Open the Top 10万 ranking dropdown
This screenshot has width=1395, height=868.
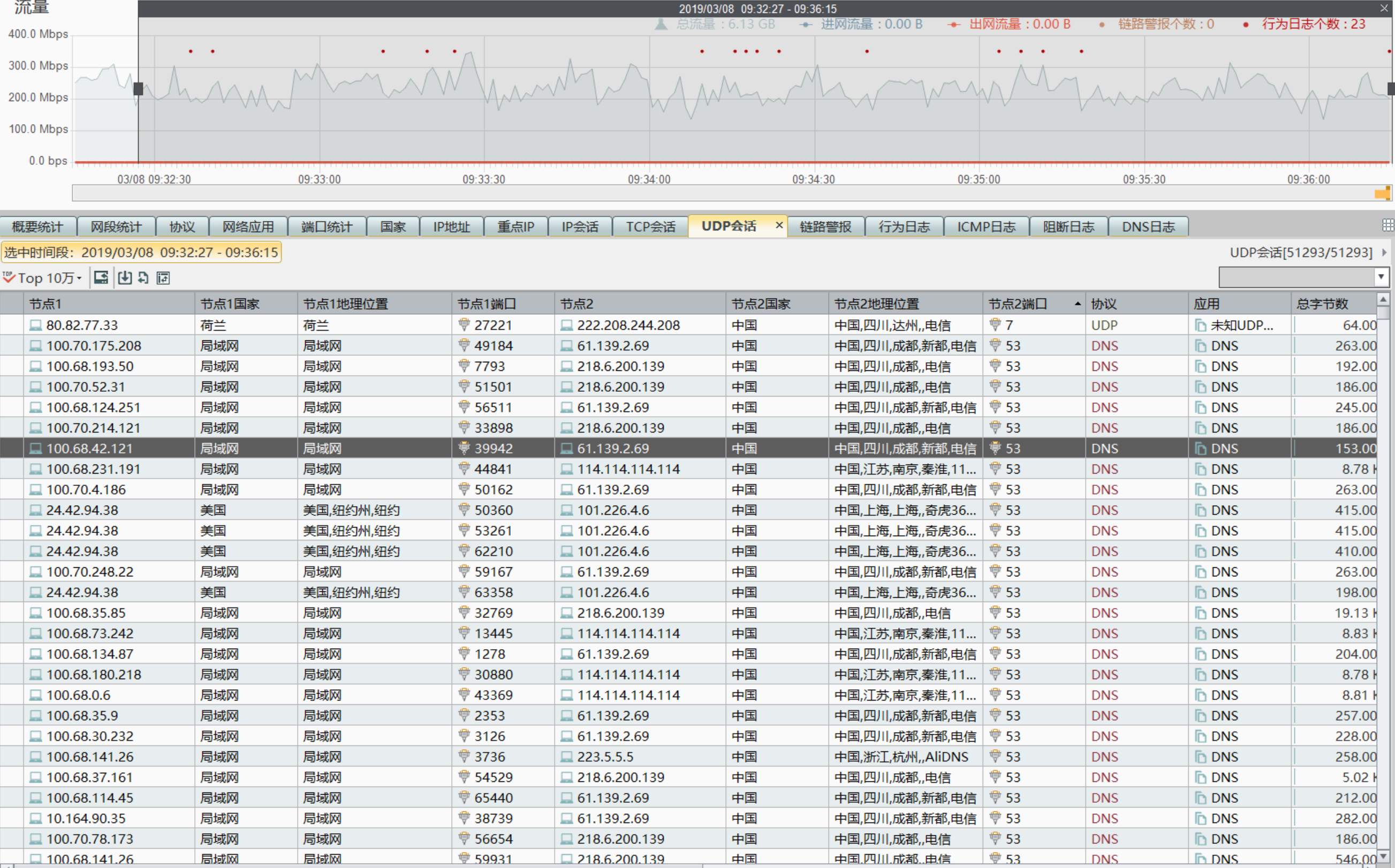pyautogui.click(x=42, y=278)
